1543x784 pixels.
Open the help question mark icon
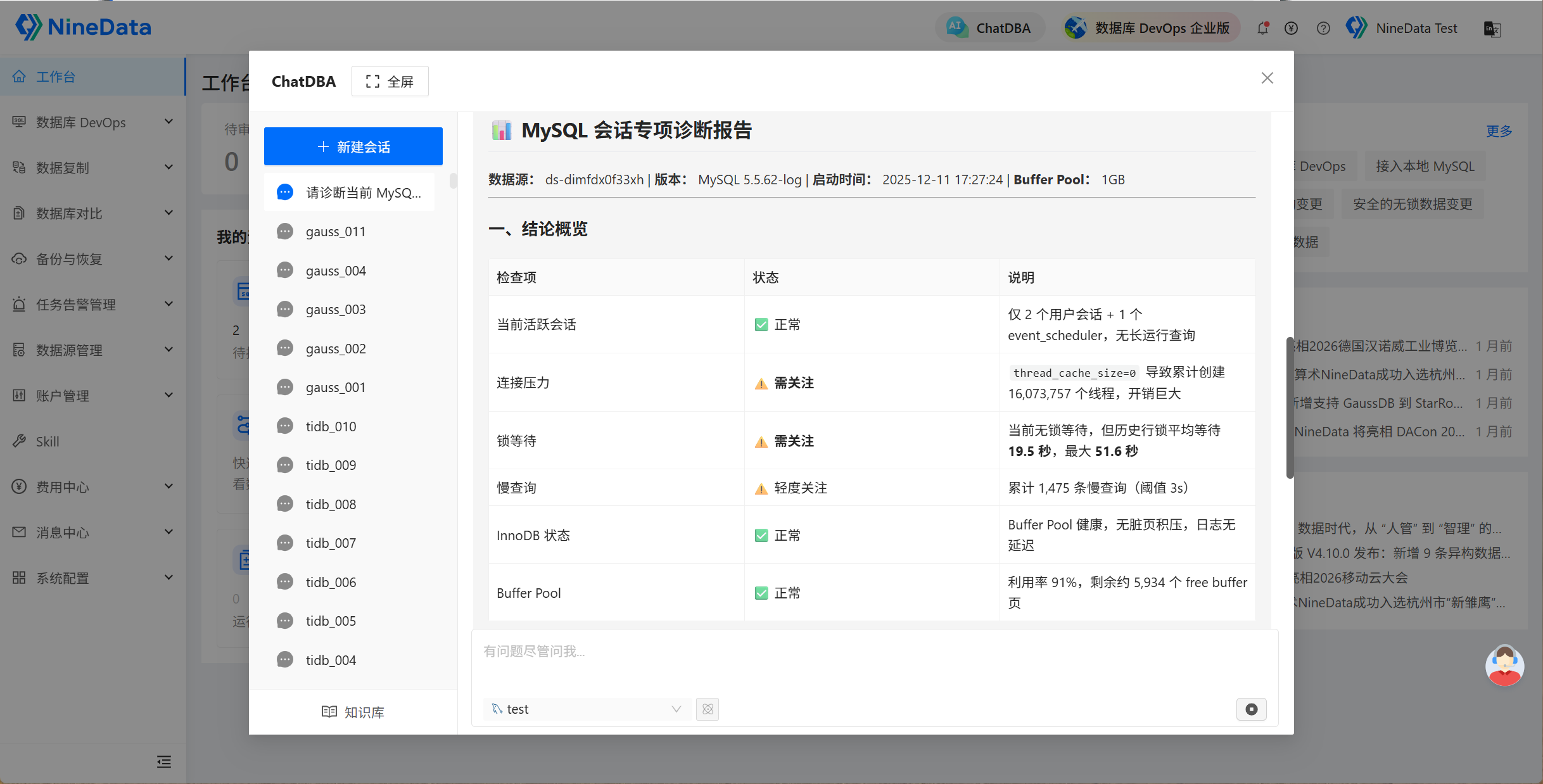1323,28
